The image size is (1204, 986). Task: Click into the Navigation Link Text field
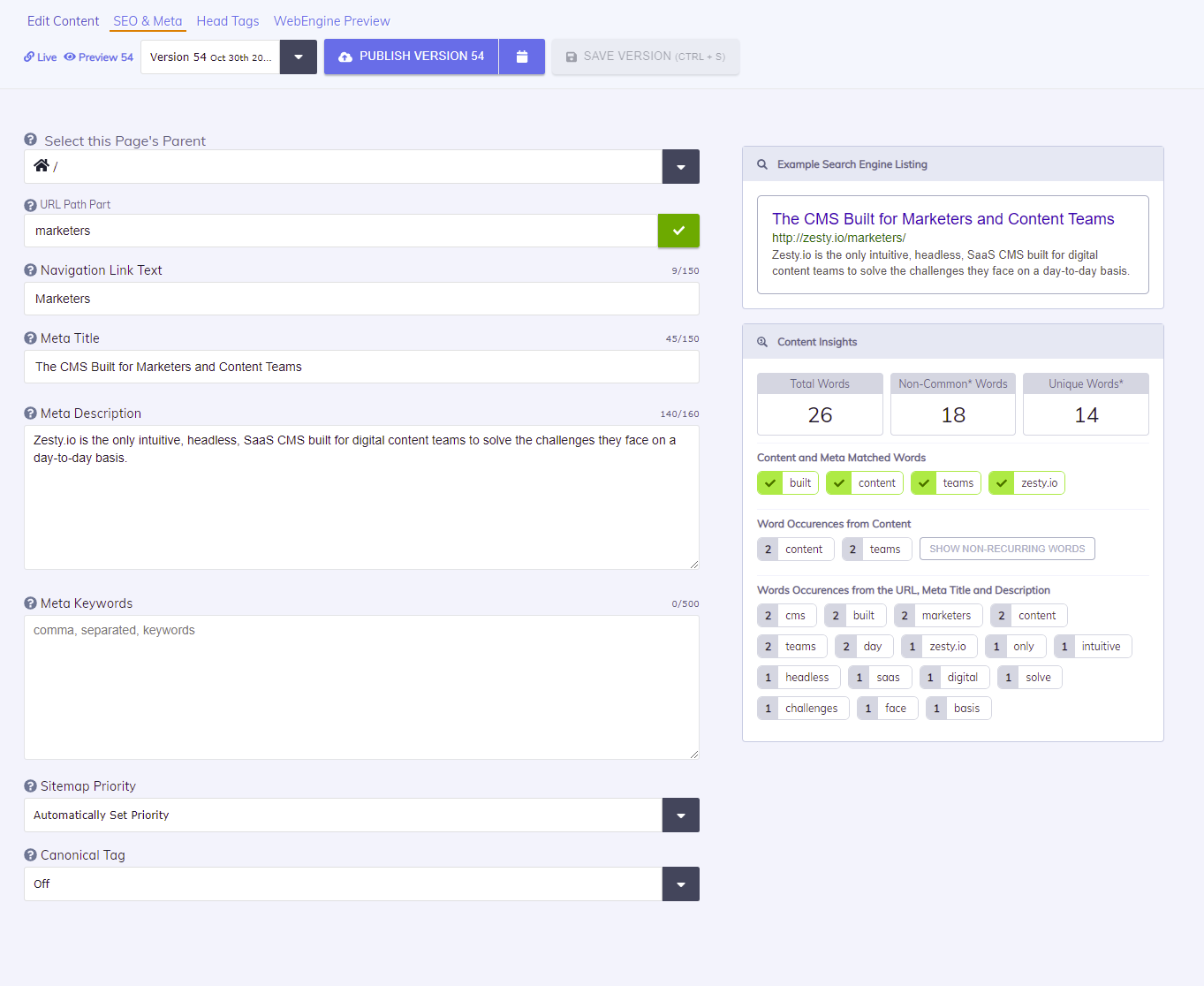pos(361,299)
